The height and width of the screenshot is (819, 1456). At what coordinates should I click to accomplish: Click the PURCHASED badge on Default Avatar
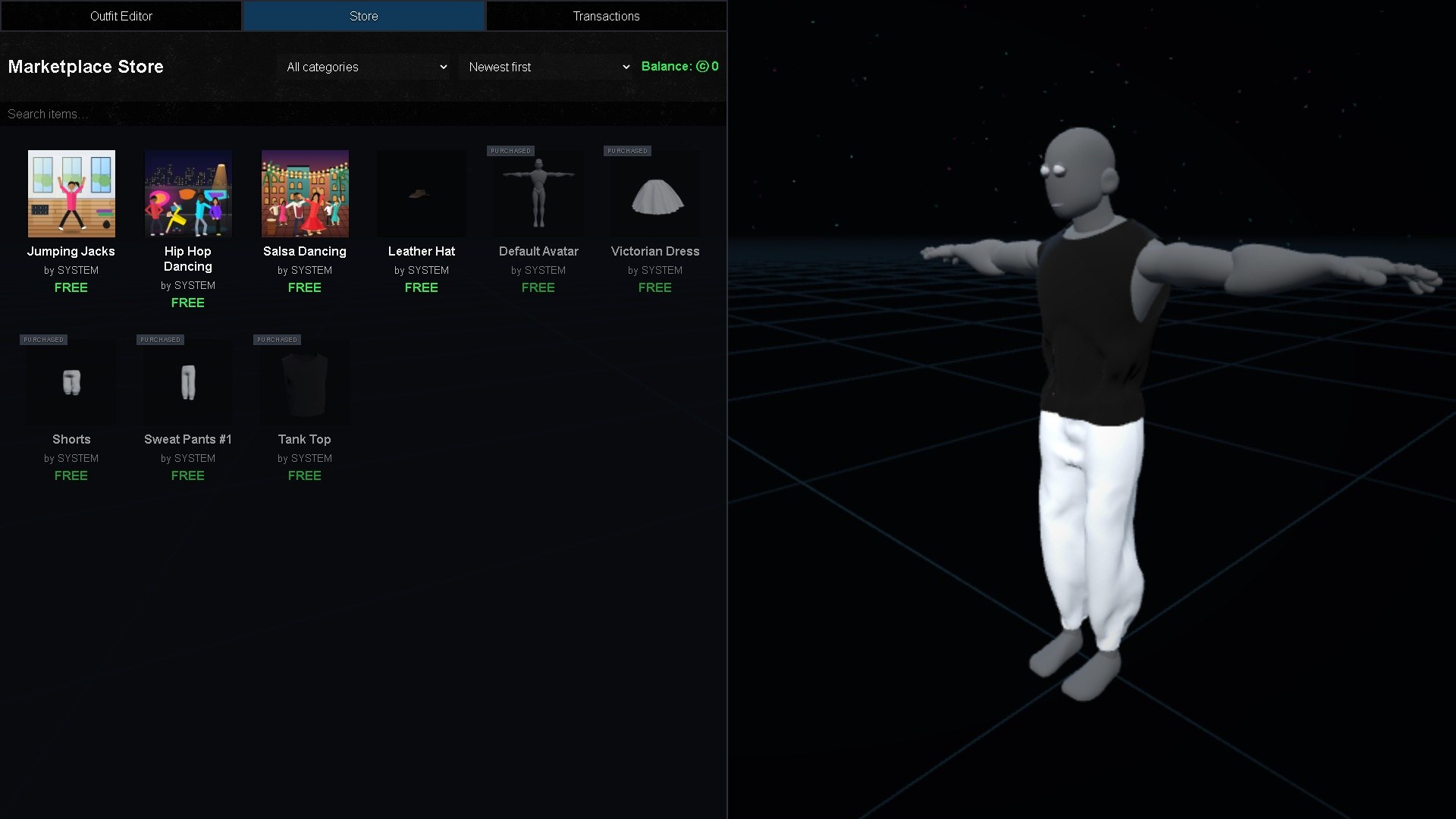click(x=510, y=151)
